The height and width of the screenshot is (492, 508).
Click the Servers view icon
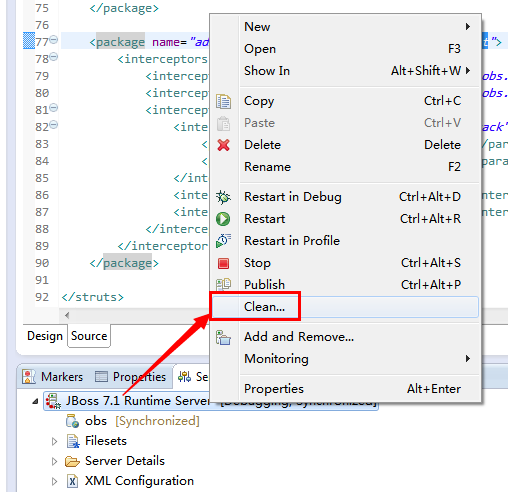184,377
